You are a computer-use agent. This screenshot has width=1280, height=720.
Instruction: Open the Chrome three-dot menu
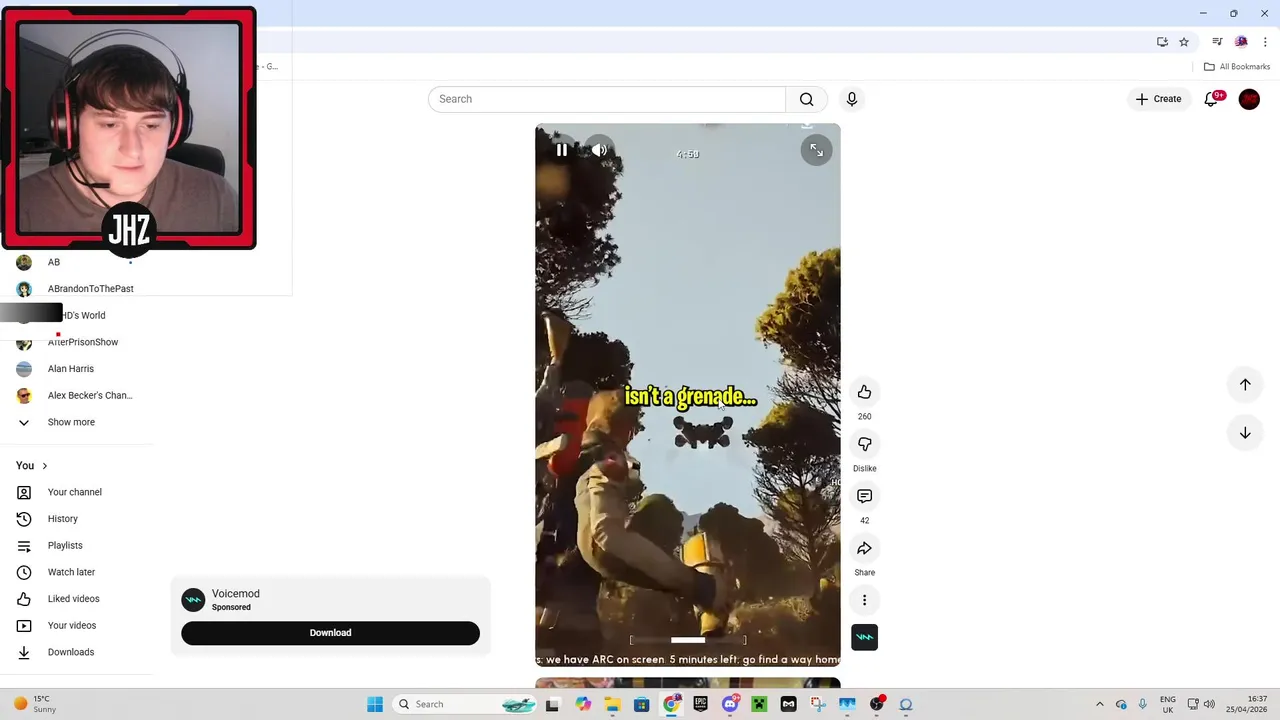click(1265, 42)
